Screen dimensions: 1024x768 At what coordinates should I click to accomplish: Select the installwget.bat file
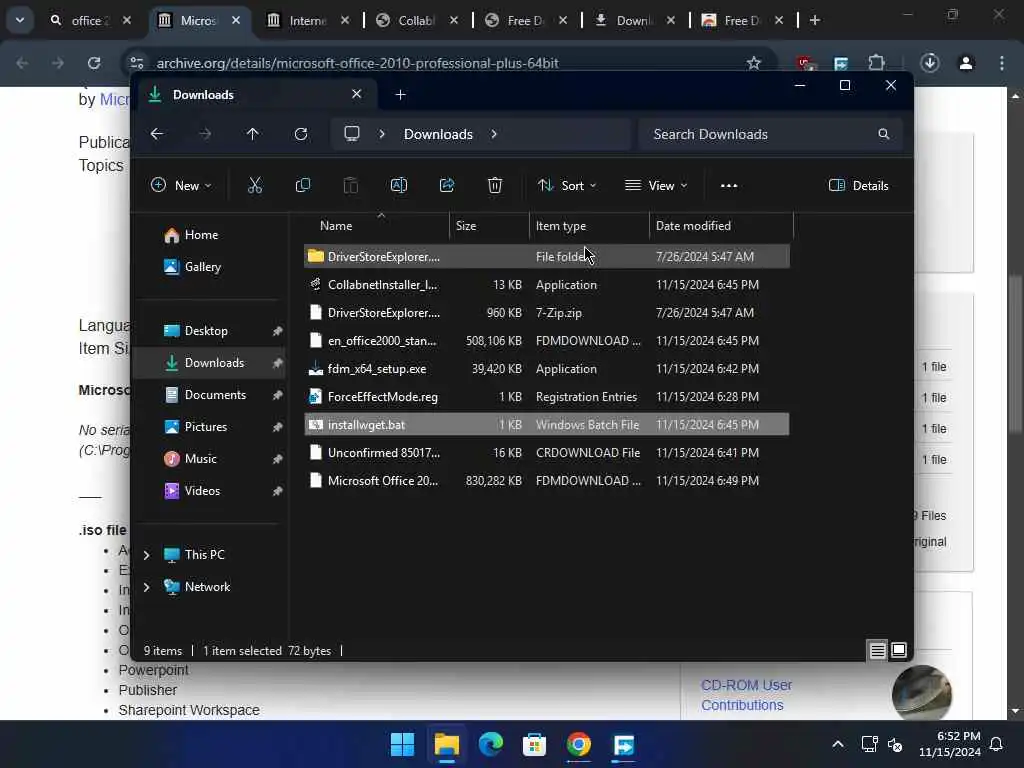point(547,424)
